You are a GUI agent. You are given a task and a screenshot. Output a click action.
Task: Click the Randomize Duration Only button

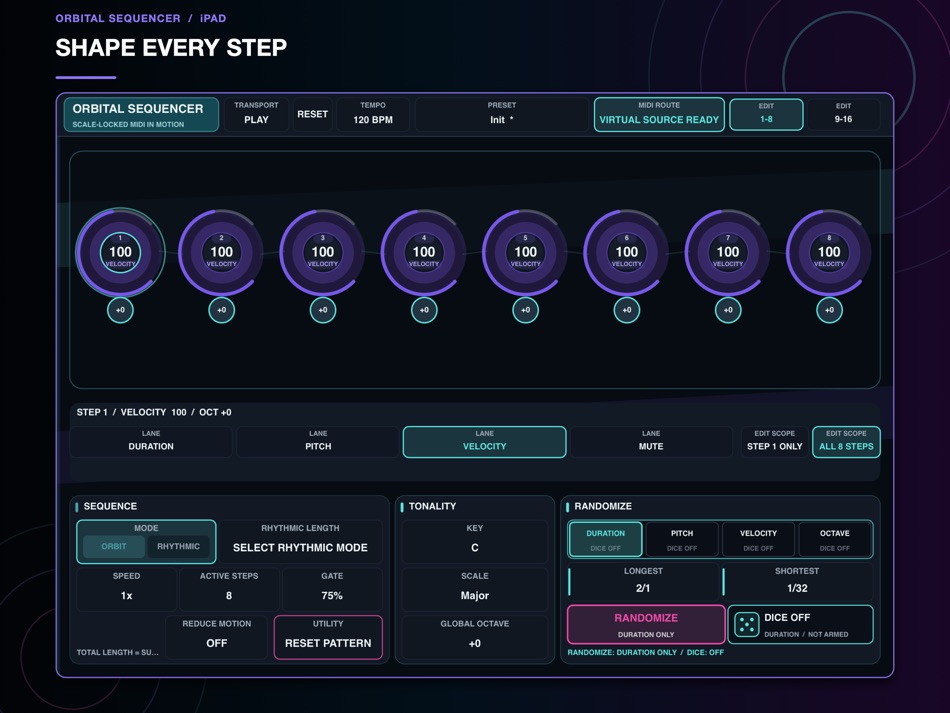[x=646, y=624]
